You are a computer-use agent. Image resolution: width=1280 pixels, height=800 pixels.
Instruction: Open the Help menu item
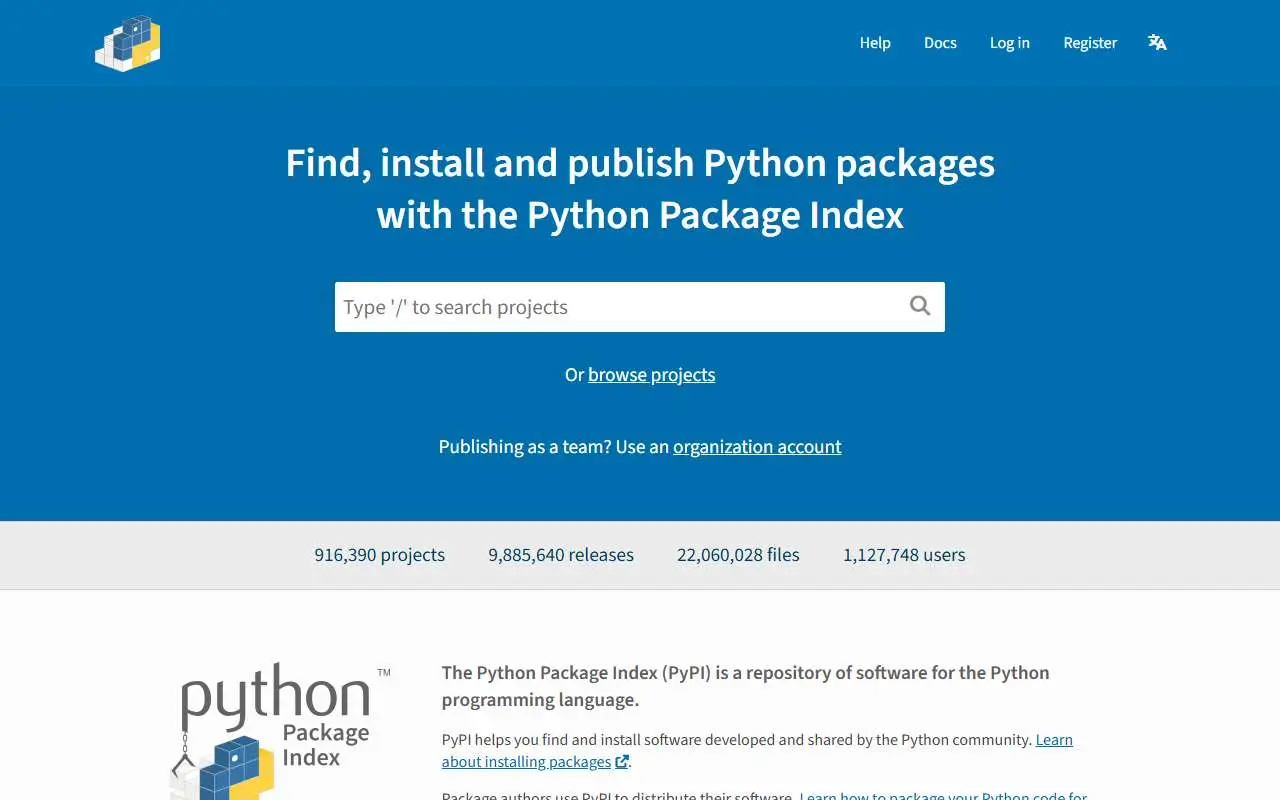pos(875,43)
